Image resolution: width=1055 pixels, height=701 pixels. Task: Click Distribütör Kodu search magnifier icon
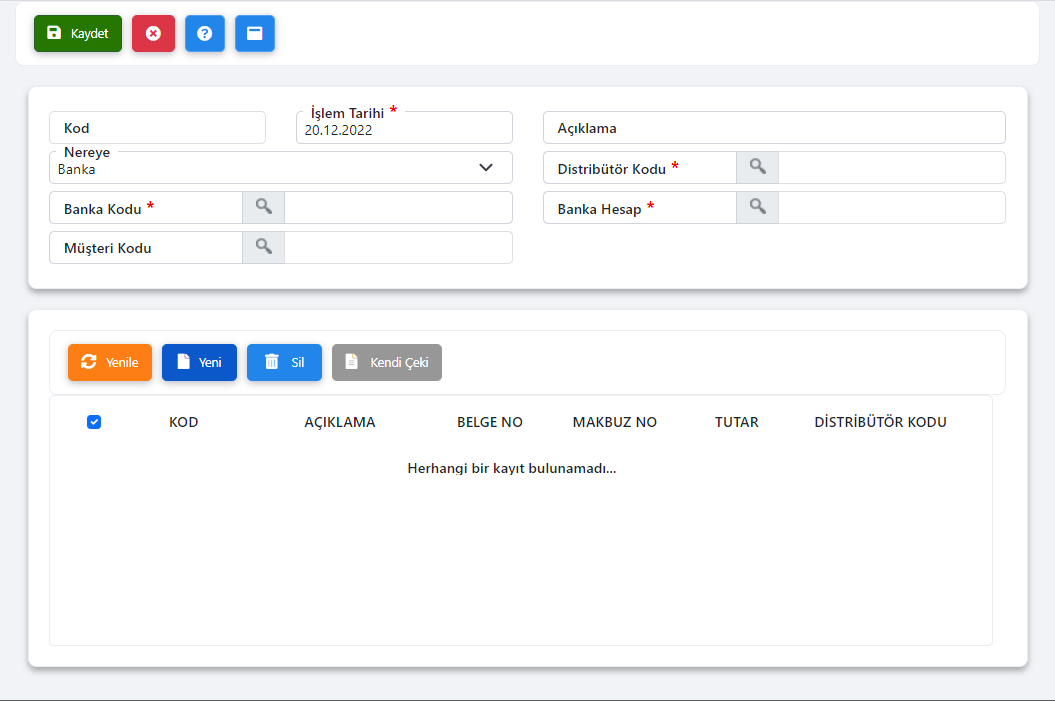(x=757, y=167)
